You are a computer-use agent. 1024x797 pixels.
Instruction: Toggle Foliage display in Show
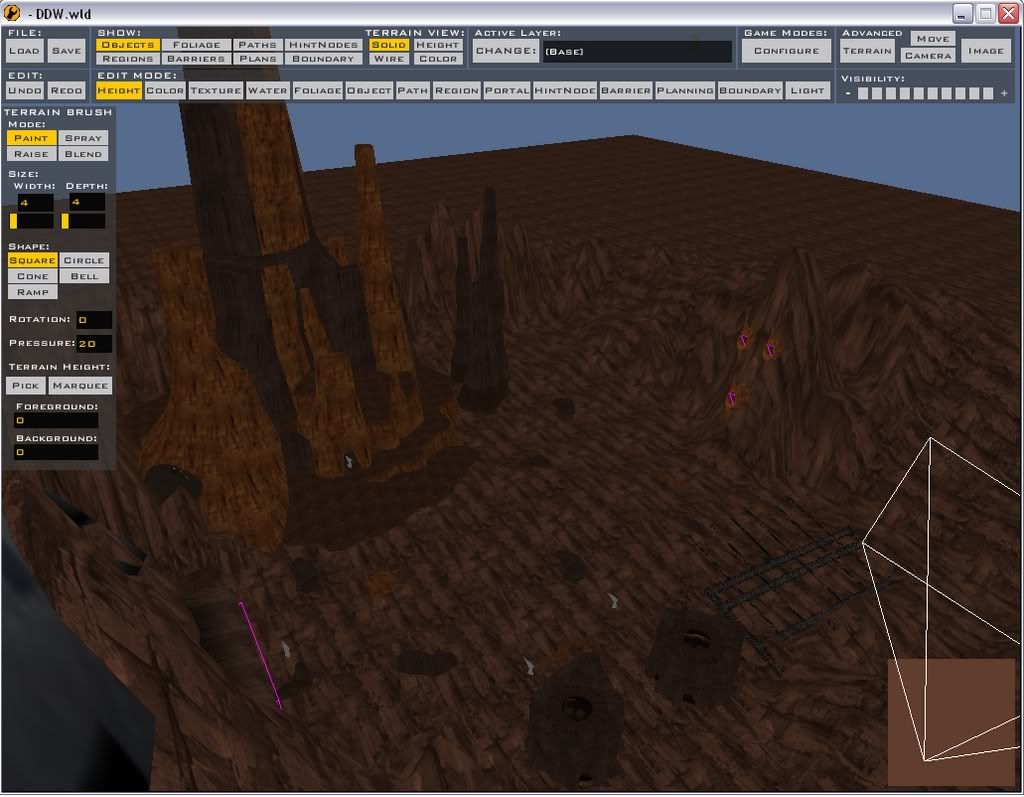(197, 45)
